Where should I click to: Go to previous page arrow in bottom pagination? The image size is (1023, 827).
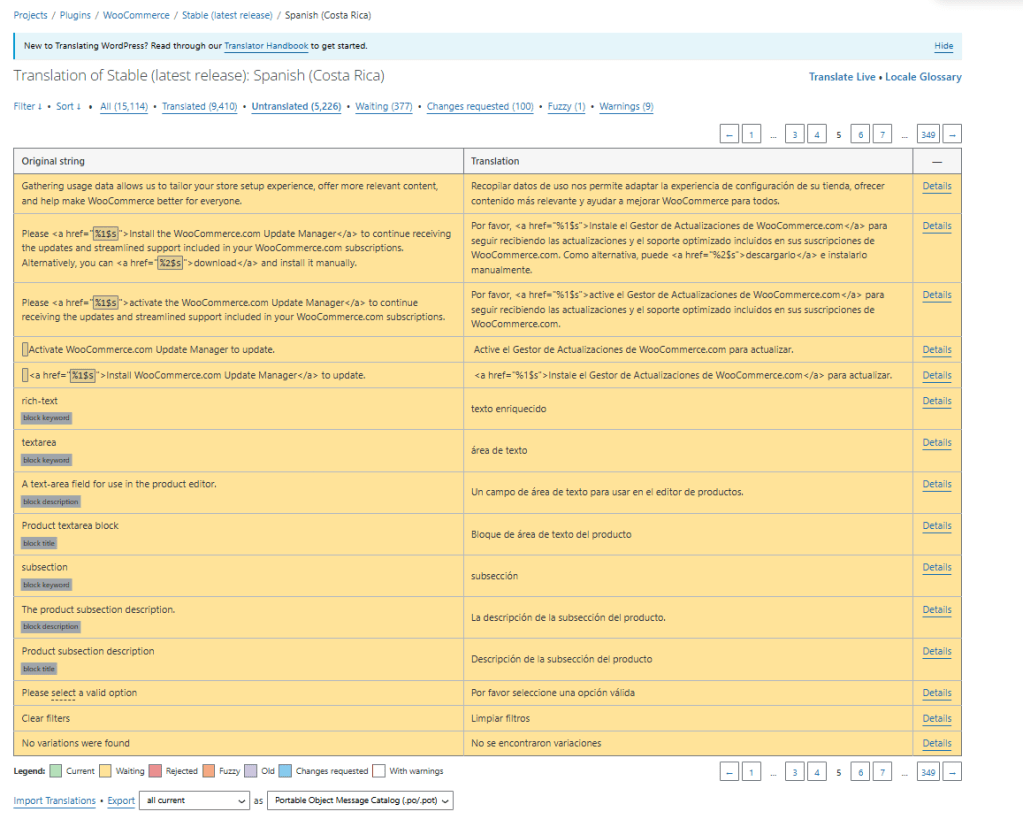tap(729, 772)
